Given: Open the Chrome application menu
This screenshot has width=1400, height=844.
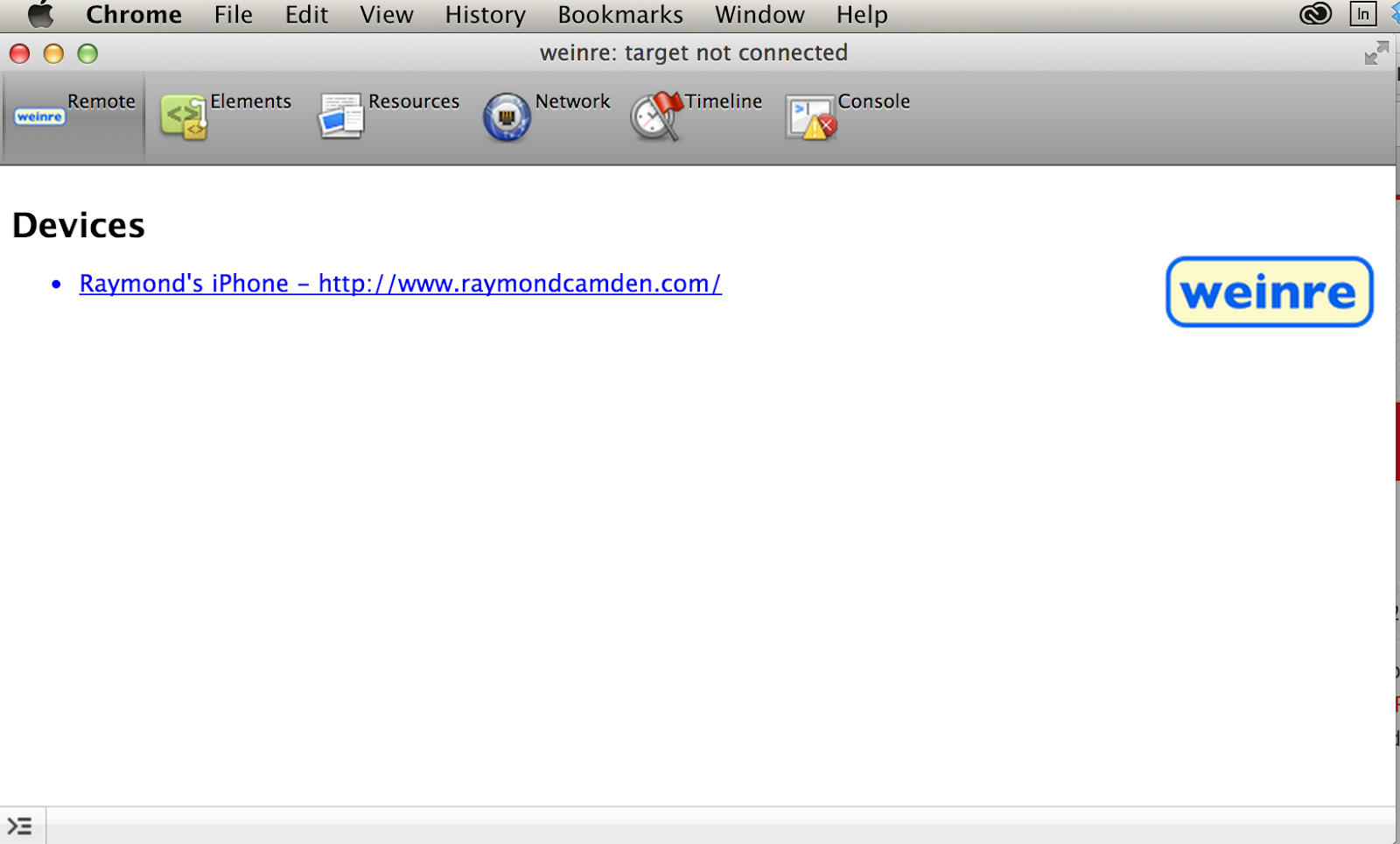Looking at the screenshot, I should pyautogui.click(x=134, y=15).
